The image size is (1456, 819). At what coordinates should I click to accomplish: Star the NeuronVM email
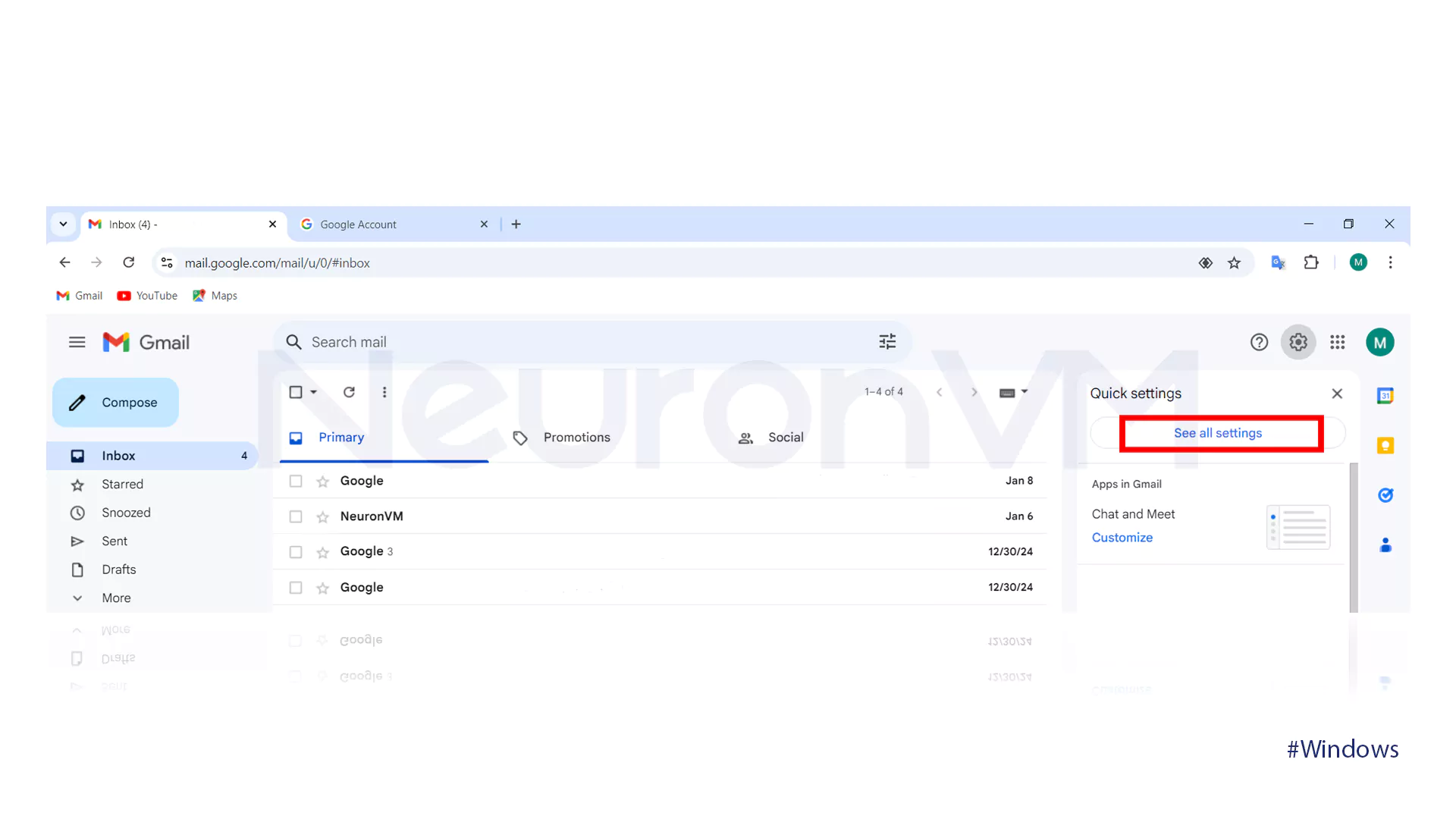point(323,517)
